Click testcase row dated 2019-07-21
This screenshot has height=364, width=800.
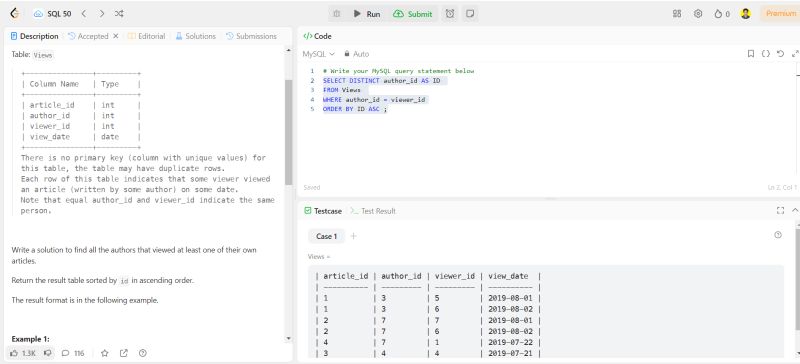click(428, 353)
